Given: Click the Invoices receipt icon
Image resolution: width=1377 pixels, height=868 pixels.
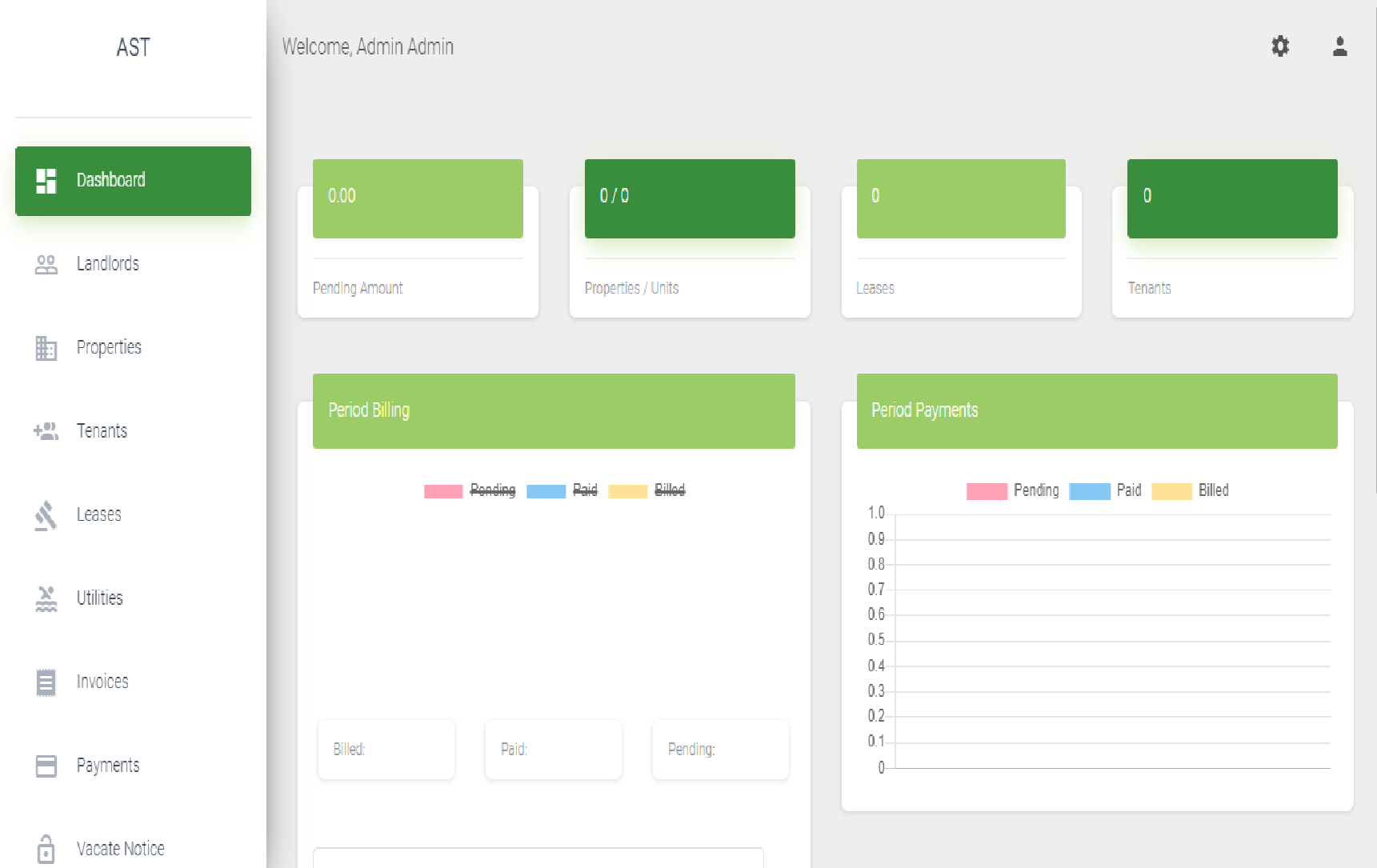Looking at the screenshot, I should coord(46,682).
